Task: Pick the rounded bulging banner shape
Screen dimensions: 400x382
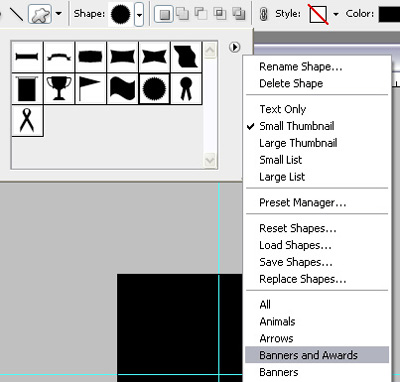Action: coord(91,57)
